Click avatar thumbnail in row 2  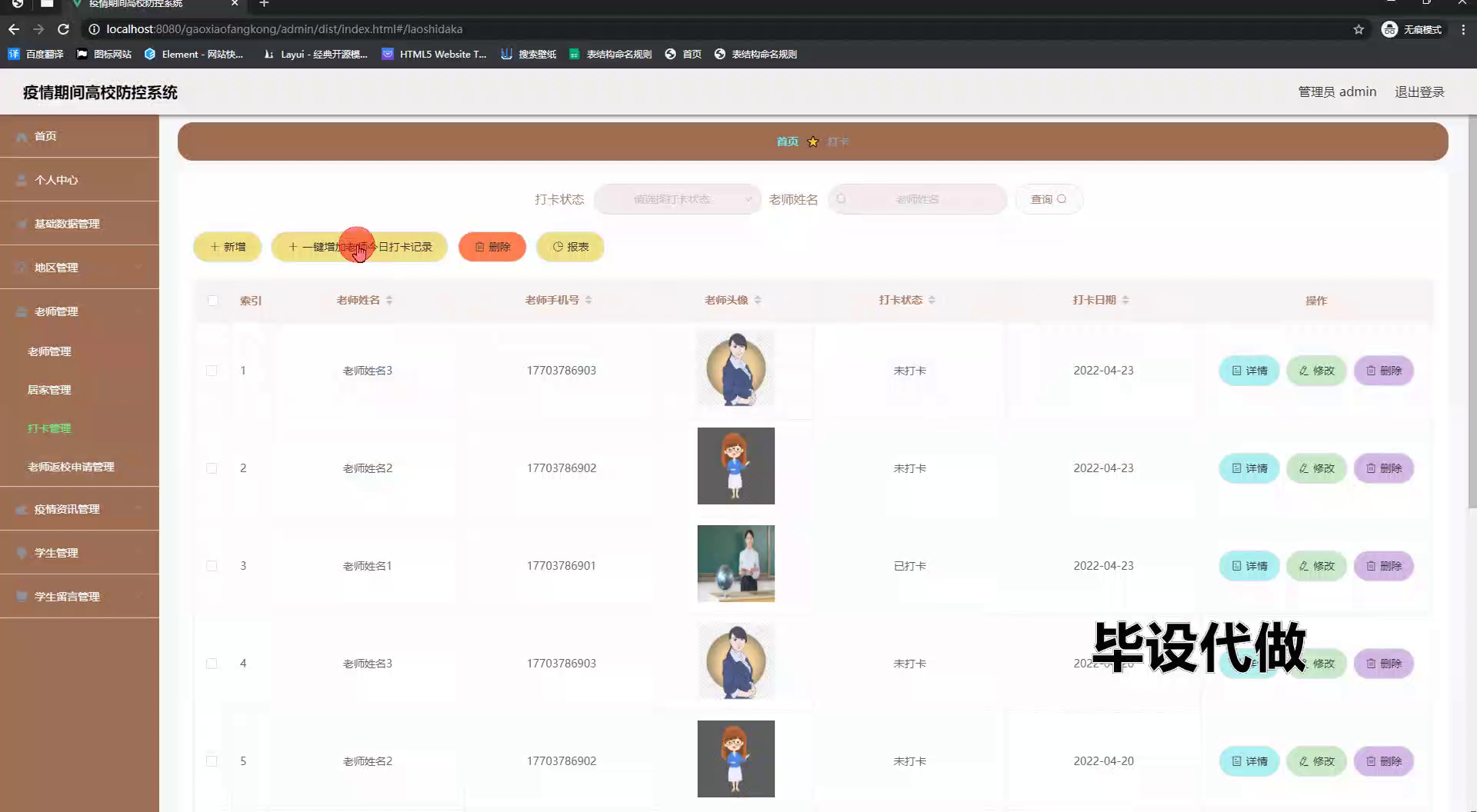point(736,466)
